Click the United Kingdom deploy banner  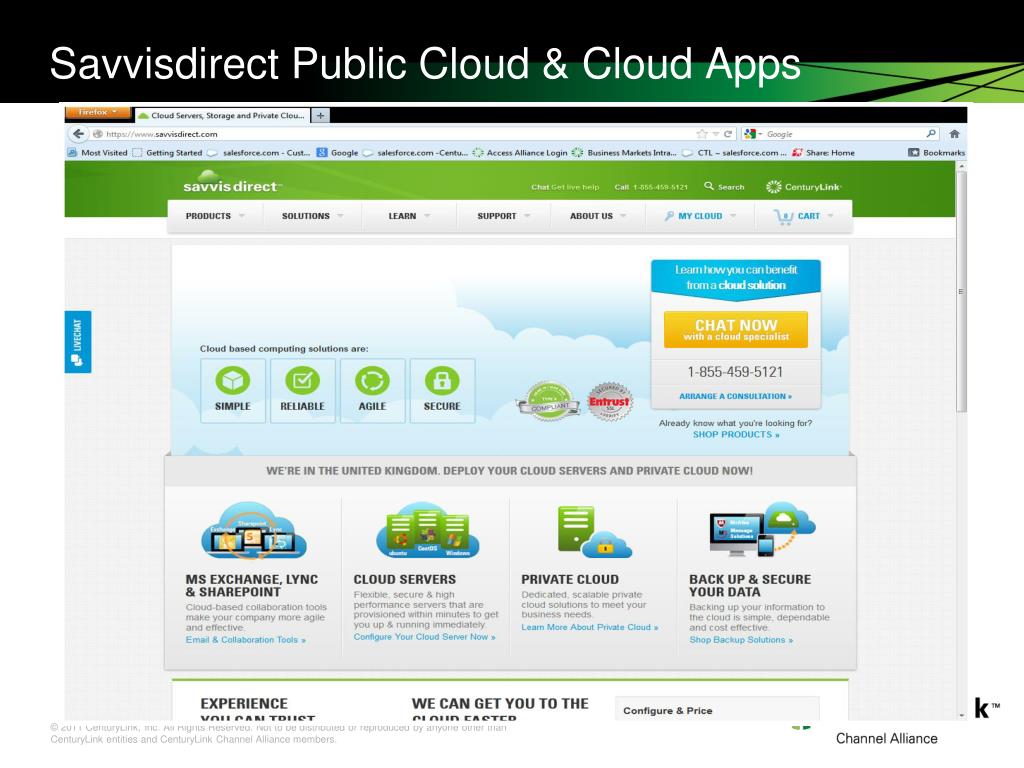click(509, 471)
